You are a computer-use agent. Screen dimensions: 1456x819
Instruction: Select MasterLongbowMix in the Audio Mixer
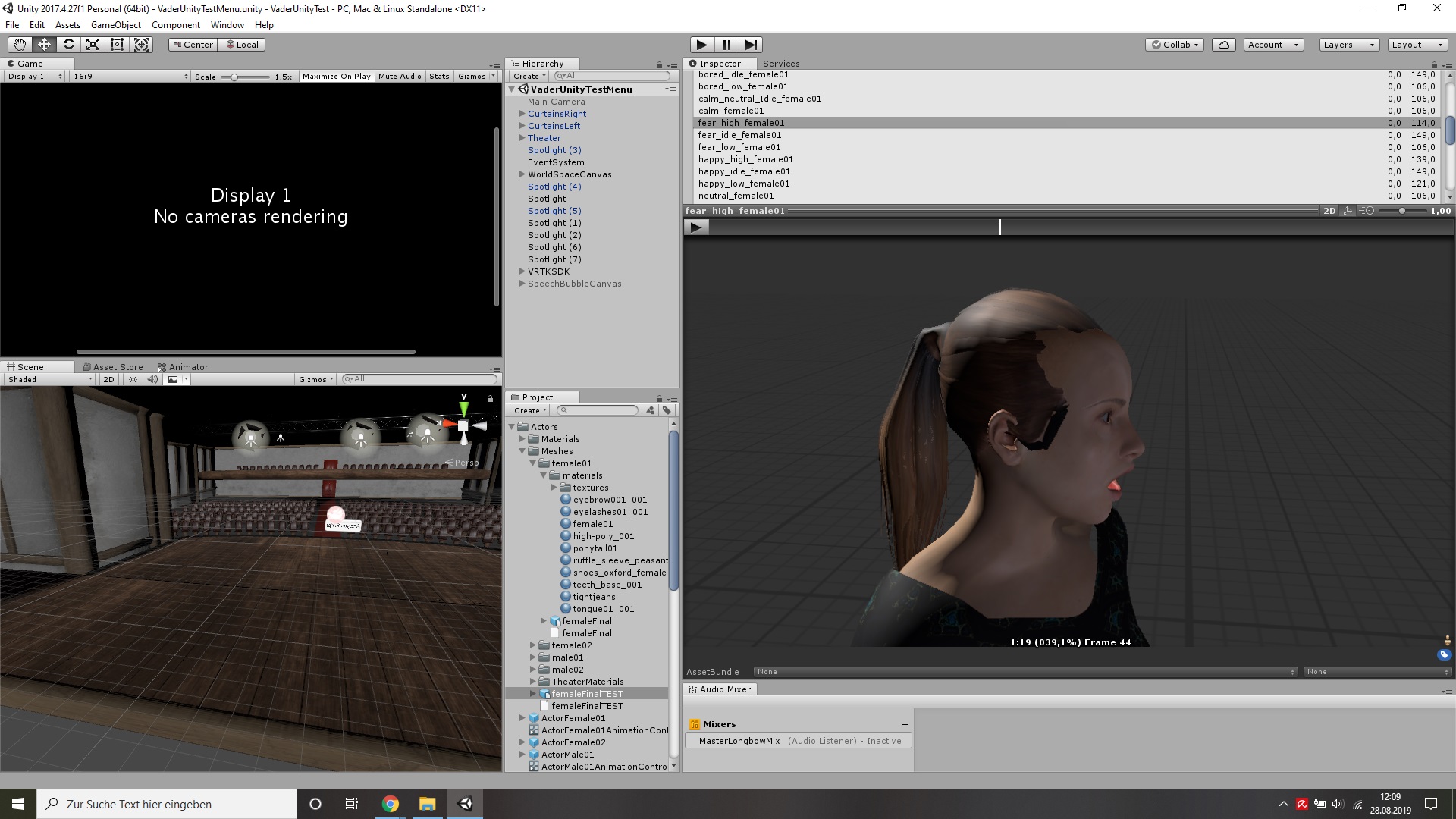(799, 741)
